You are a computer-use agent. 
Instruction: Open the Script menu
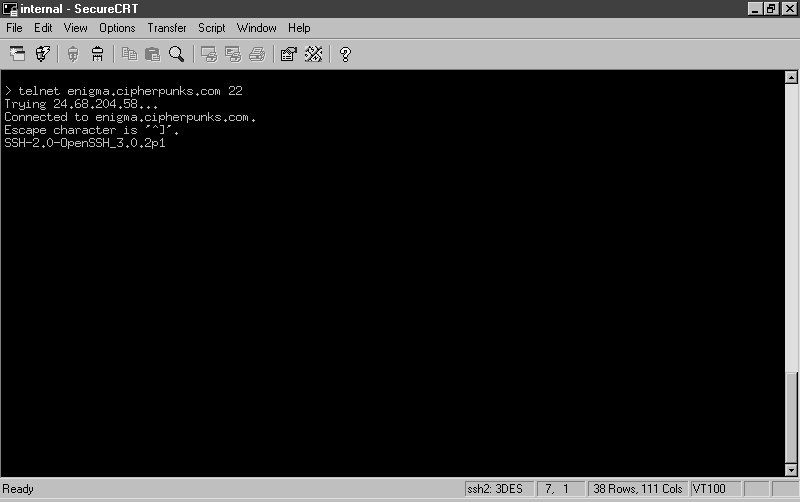212,28
